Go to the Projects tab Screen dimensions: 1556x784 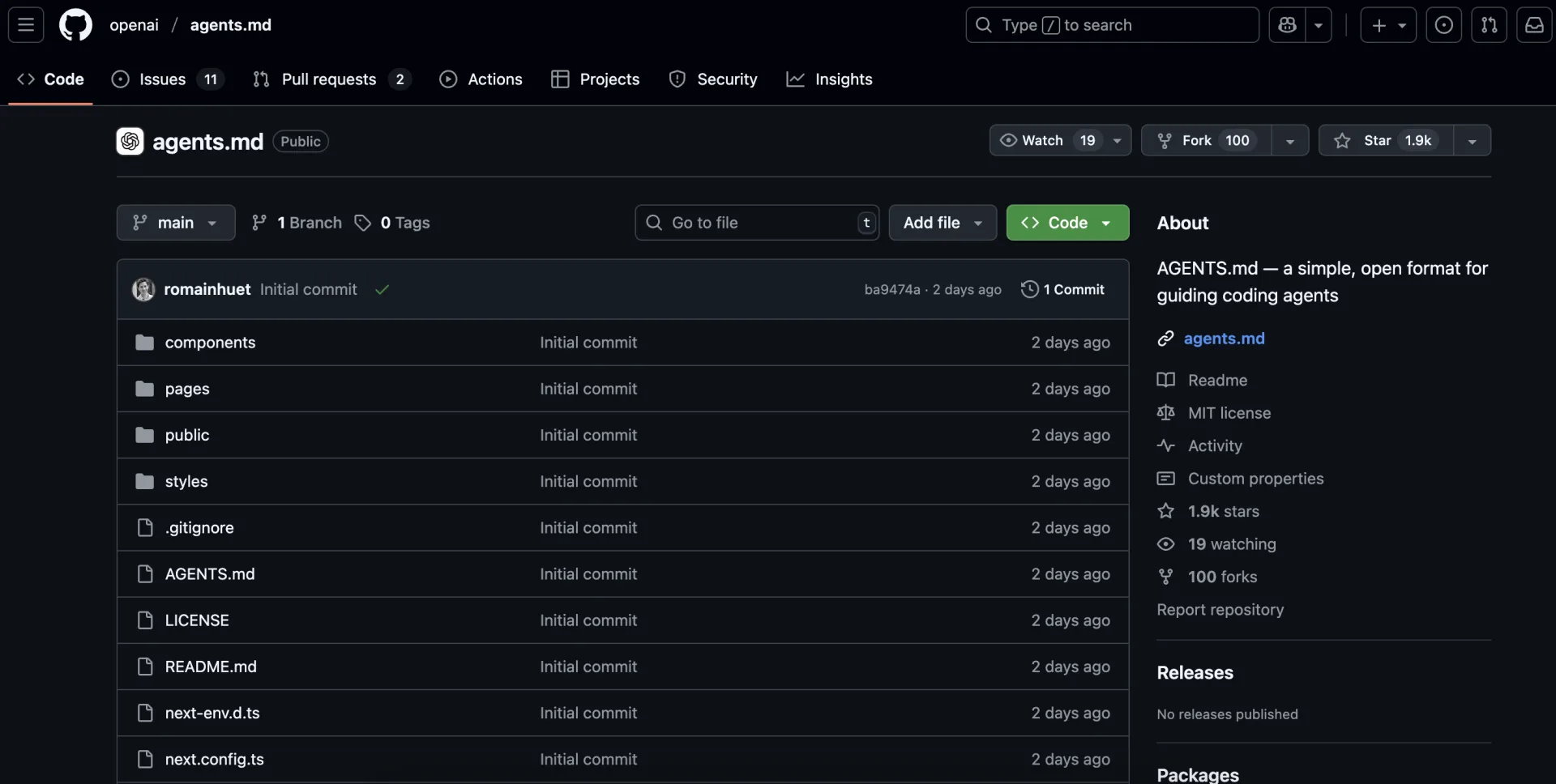[596, 79]
